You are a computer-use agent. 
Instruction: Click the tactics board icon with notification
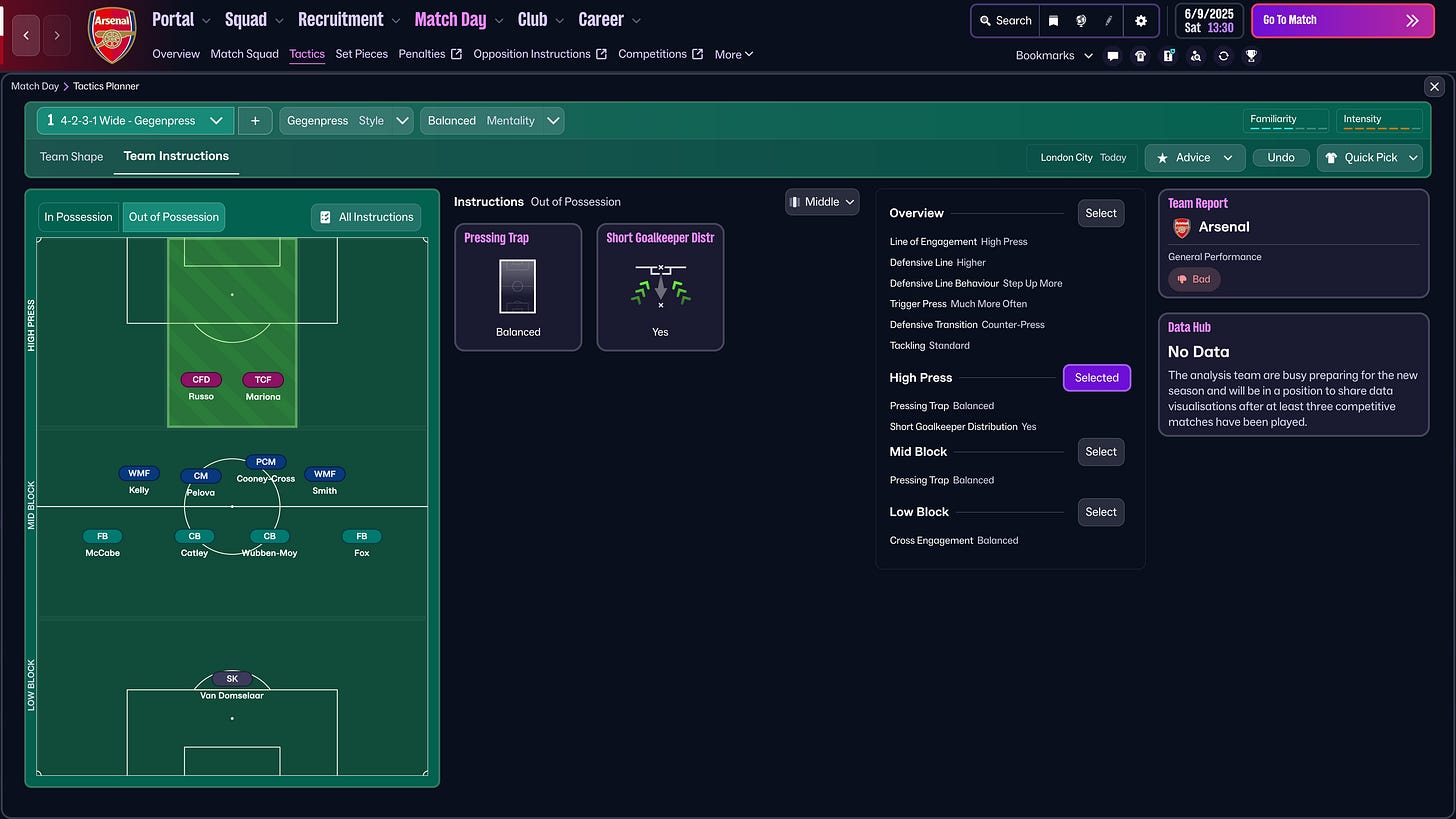coord(1168,56)
